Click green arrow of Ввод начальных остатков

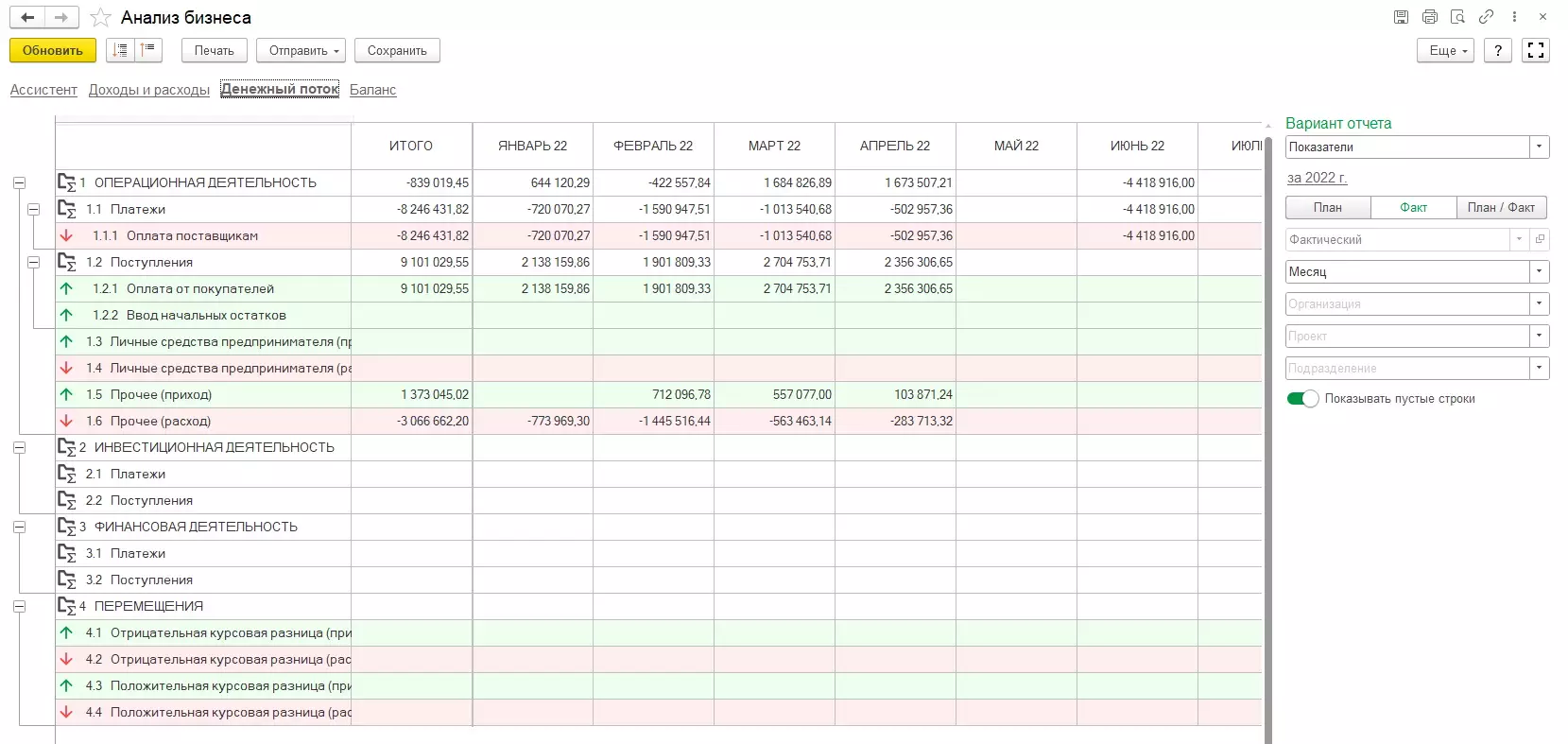tap(66, 315)
